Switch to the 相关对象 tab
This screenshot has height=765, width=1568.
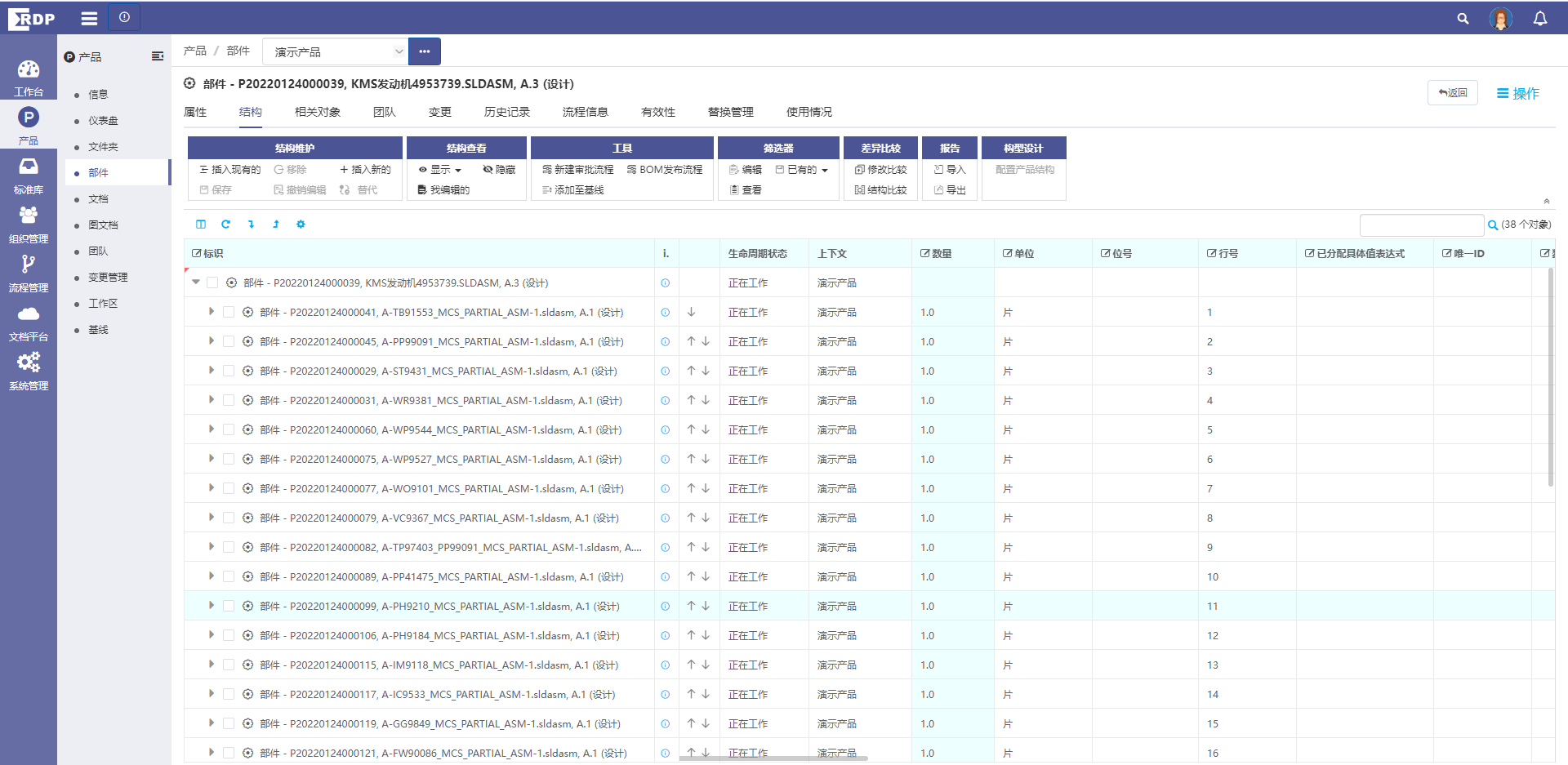click(x=318, y=112)
